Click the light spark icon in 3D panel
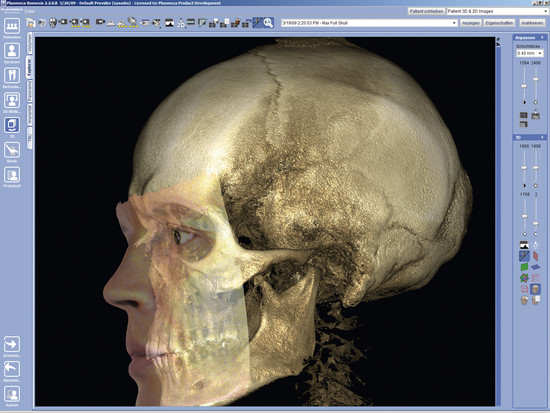The height and width of the screenshot is (413, 550). click(x=536, y=245)
